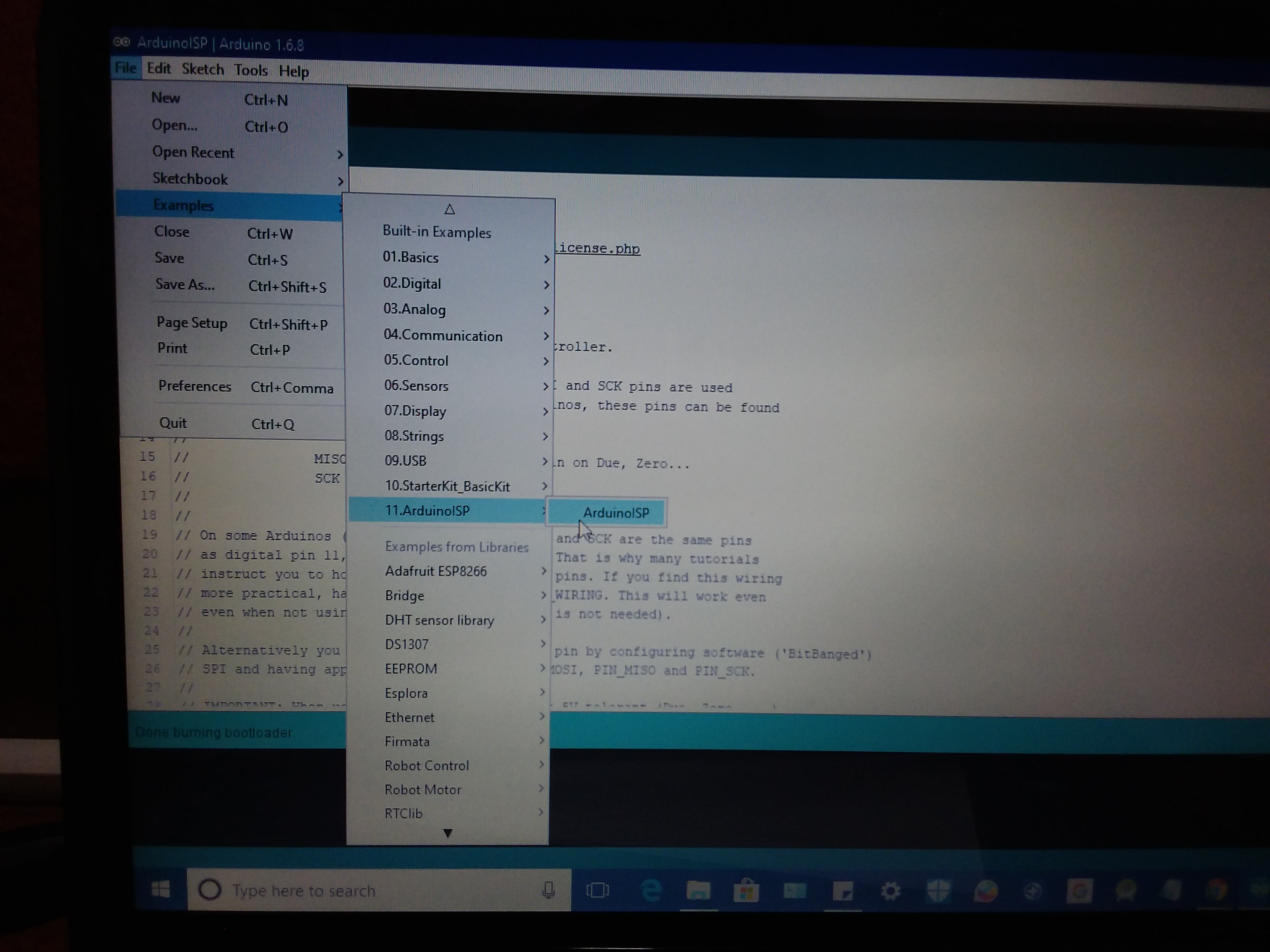Click the license.php link in the code
The width and height of the screenshot is (1270, 952).
595,248
